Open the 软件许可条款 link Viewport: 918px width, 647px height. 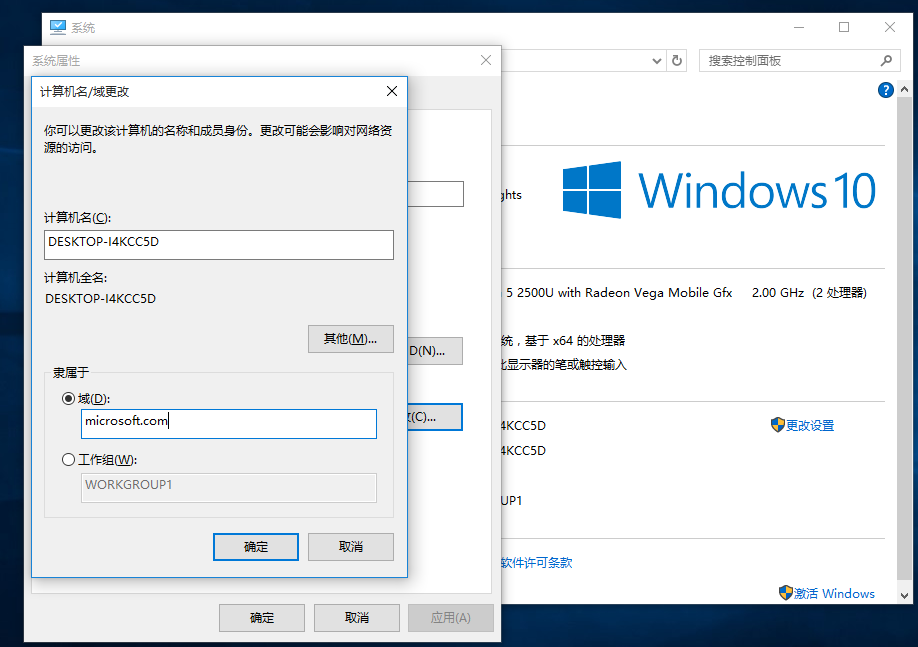click(x=537, y=563)
